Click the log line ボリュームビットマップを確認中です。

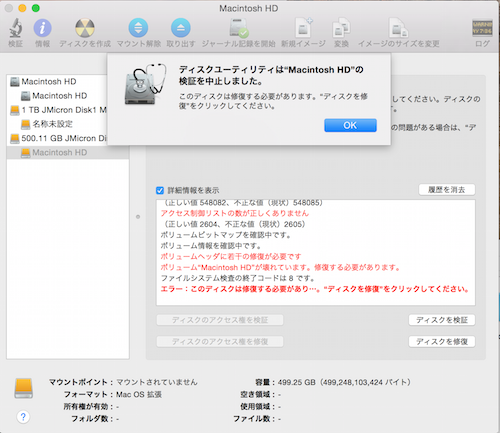point(226,235)
